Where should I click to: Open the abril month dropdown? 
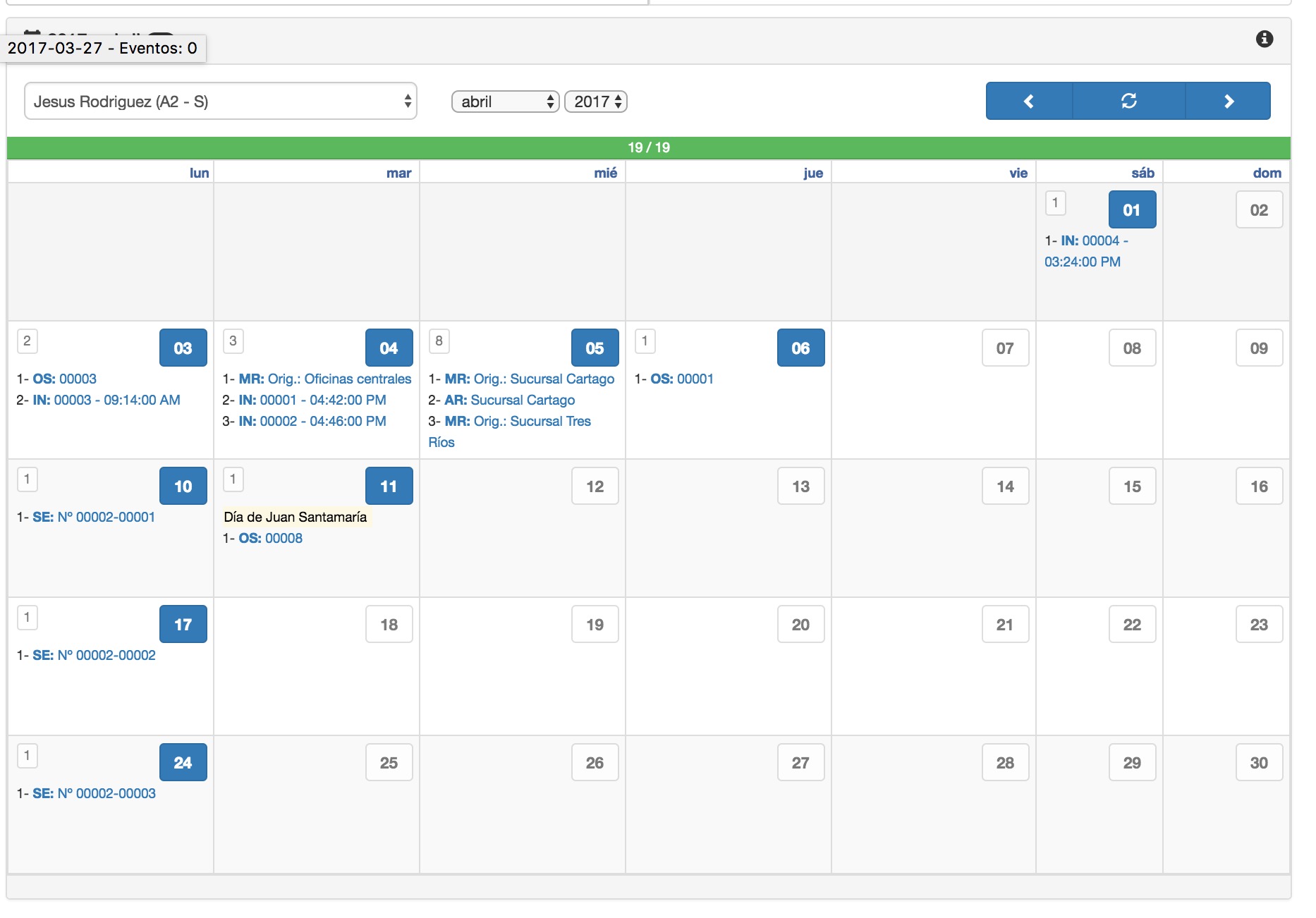505,102
